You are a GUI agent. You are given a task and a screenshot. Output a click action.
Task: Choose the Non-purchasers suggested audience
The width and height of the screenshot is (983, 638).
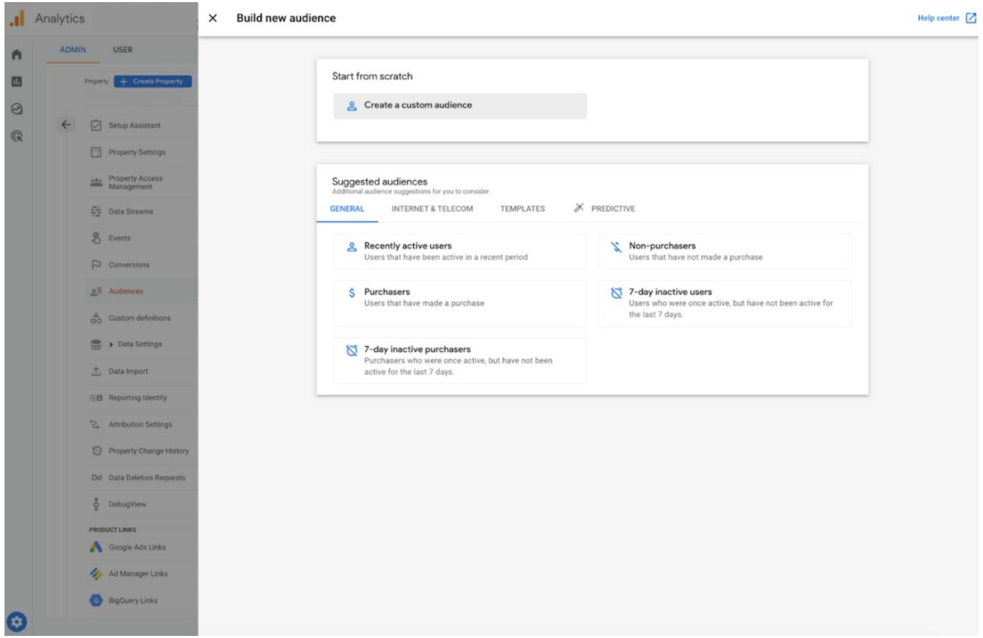(724, 251)
